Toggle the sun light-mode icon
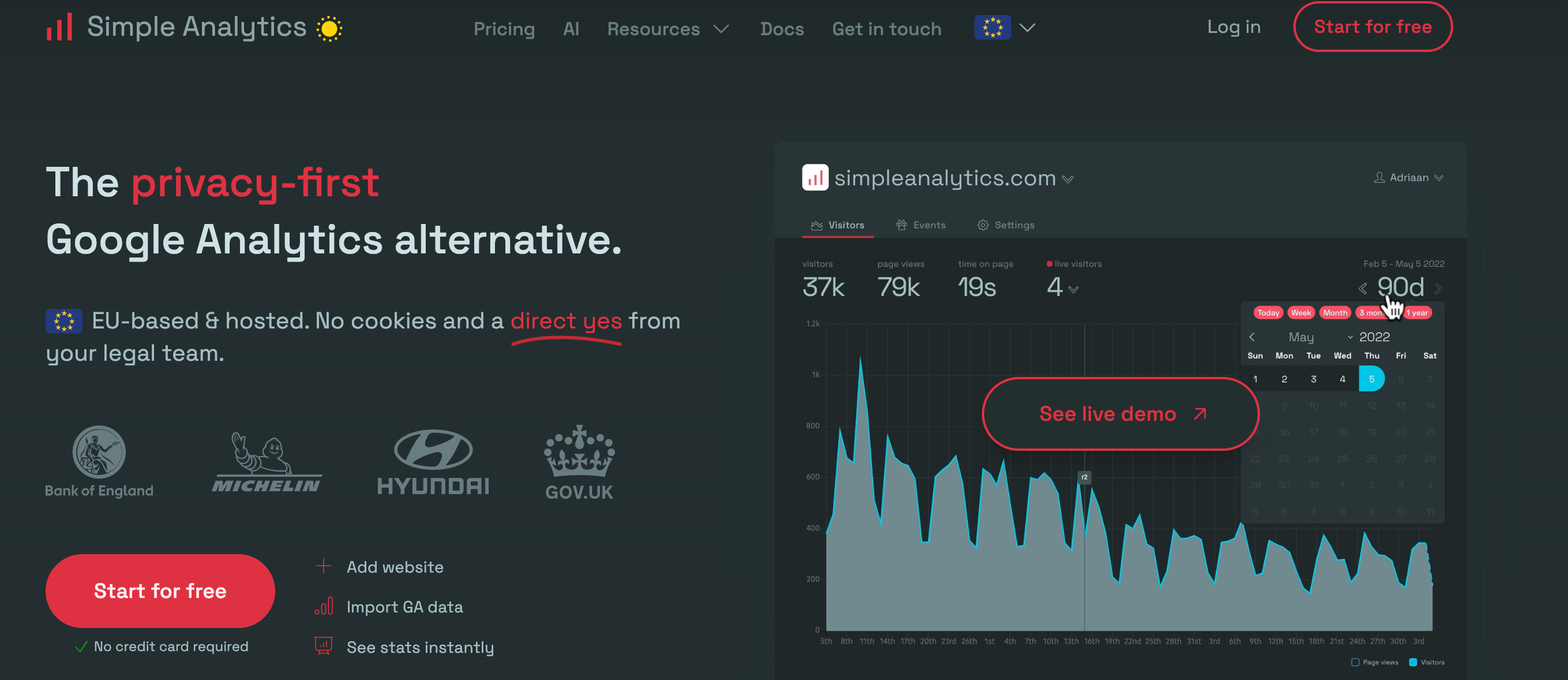Image resolution: width=1568 pixels, height=680 pixels. [x=329, y=29]
